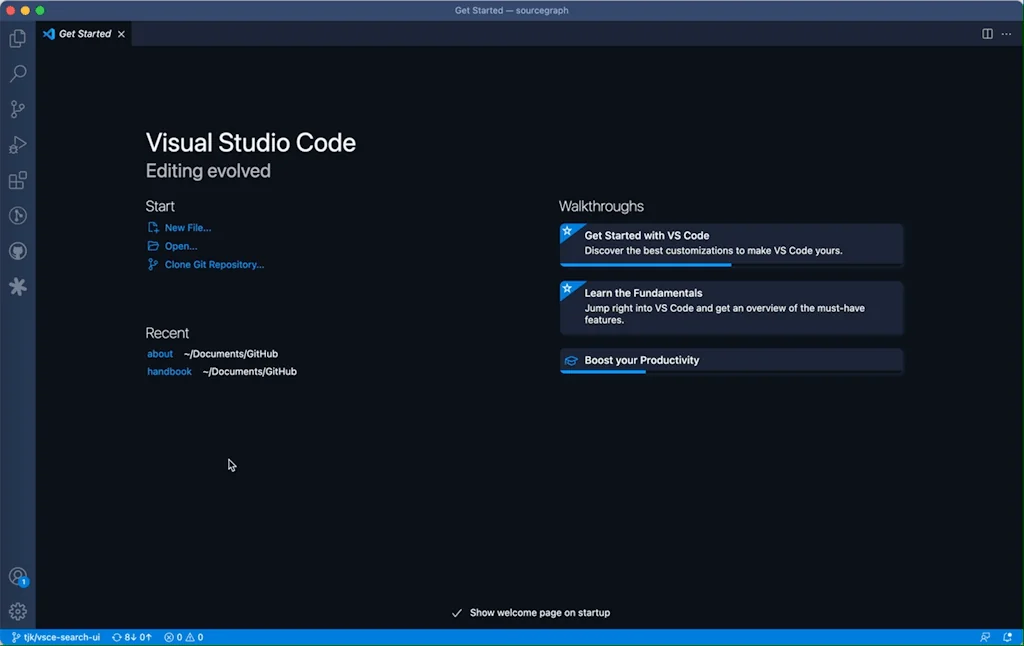Toggle the Show welcome page on startup checkbox
The width and height of the screenshot is (1024, 646).
pyautogui.click(x=457, y=612)
